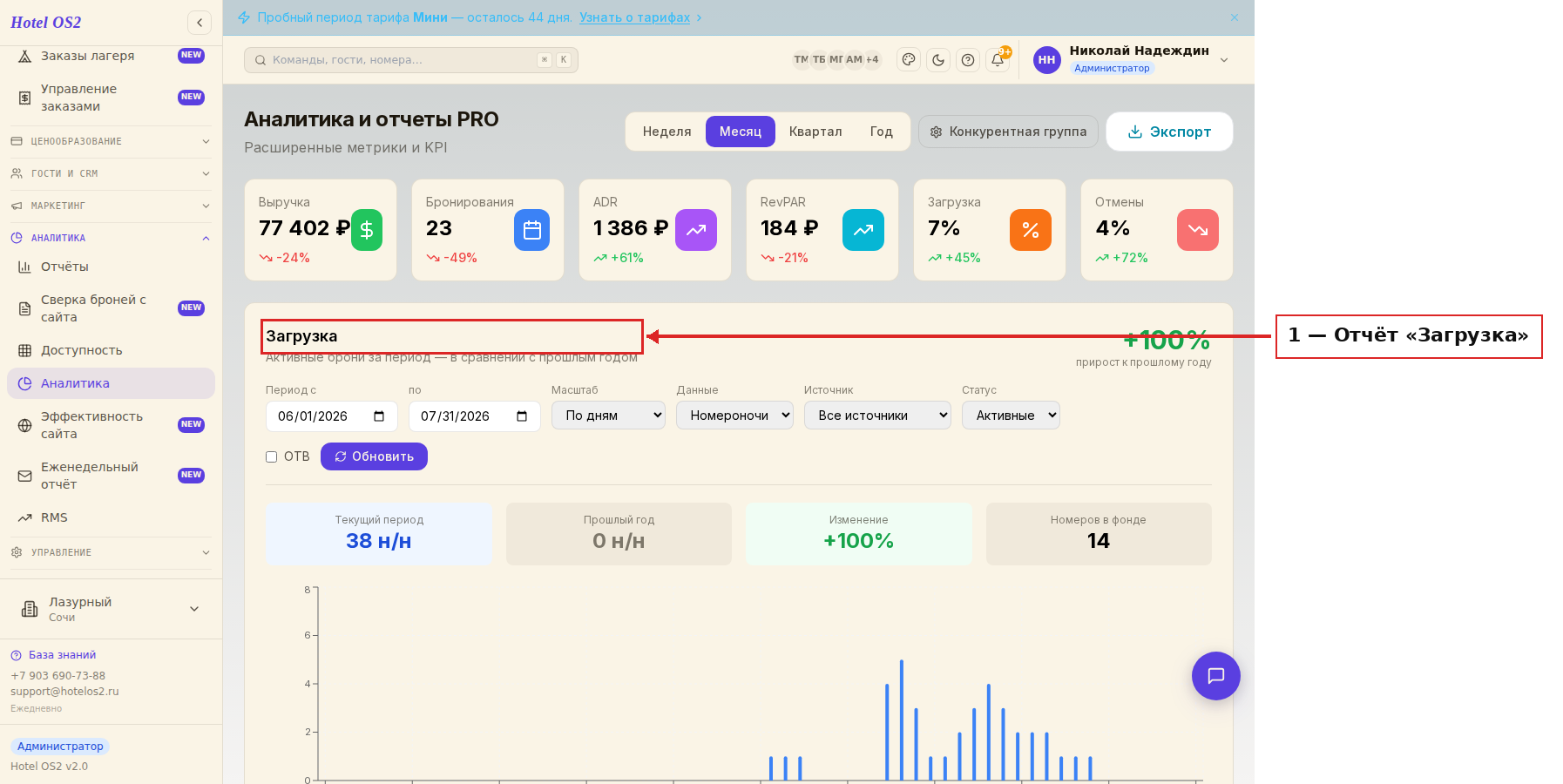
Task: Open the help question-mark icon
Action: coord(968,59)
